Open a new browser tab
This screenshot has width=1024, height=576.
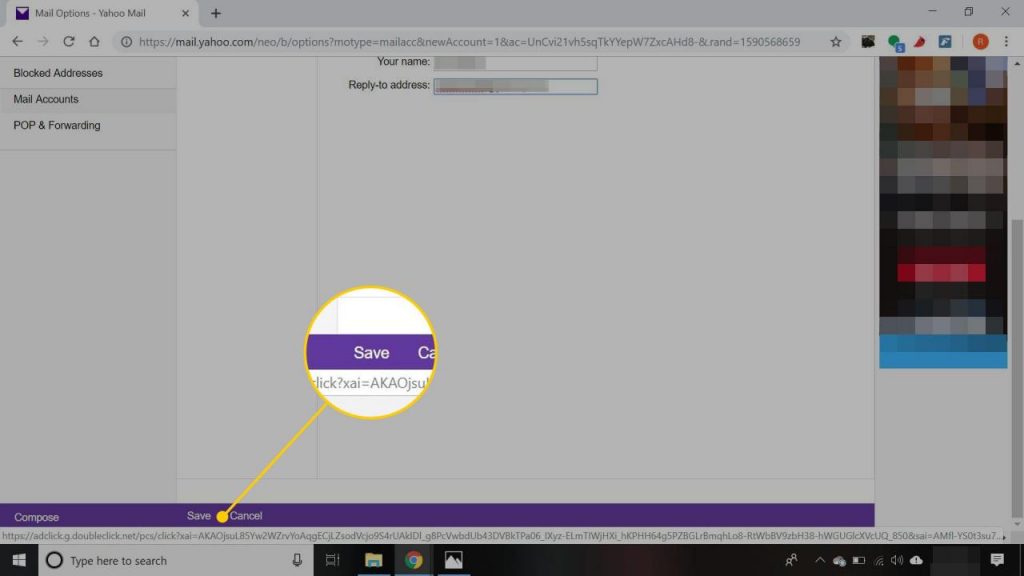[x=216, y=13]
